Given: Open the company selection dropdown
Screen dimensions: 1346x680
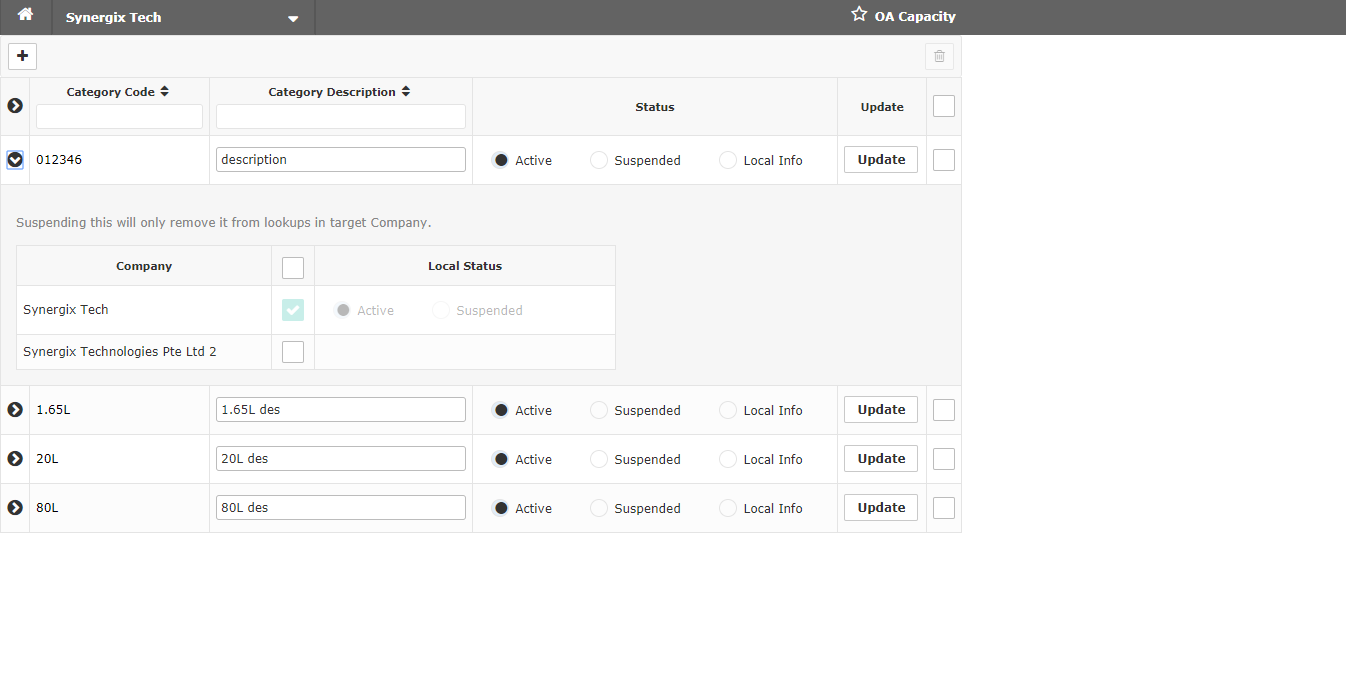Looking at the screenshot, I should tap(292, 17).
